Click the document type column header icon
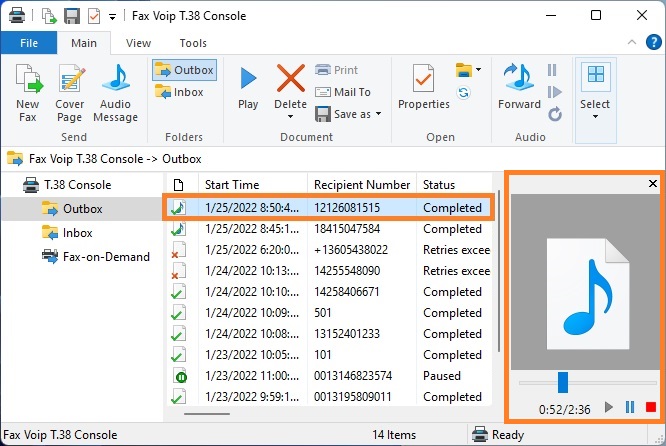Image resolution: width=666 pixels, height=446 pixels. pyautogui.click(x=179, y=185)
